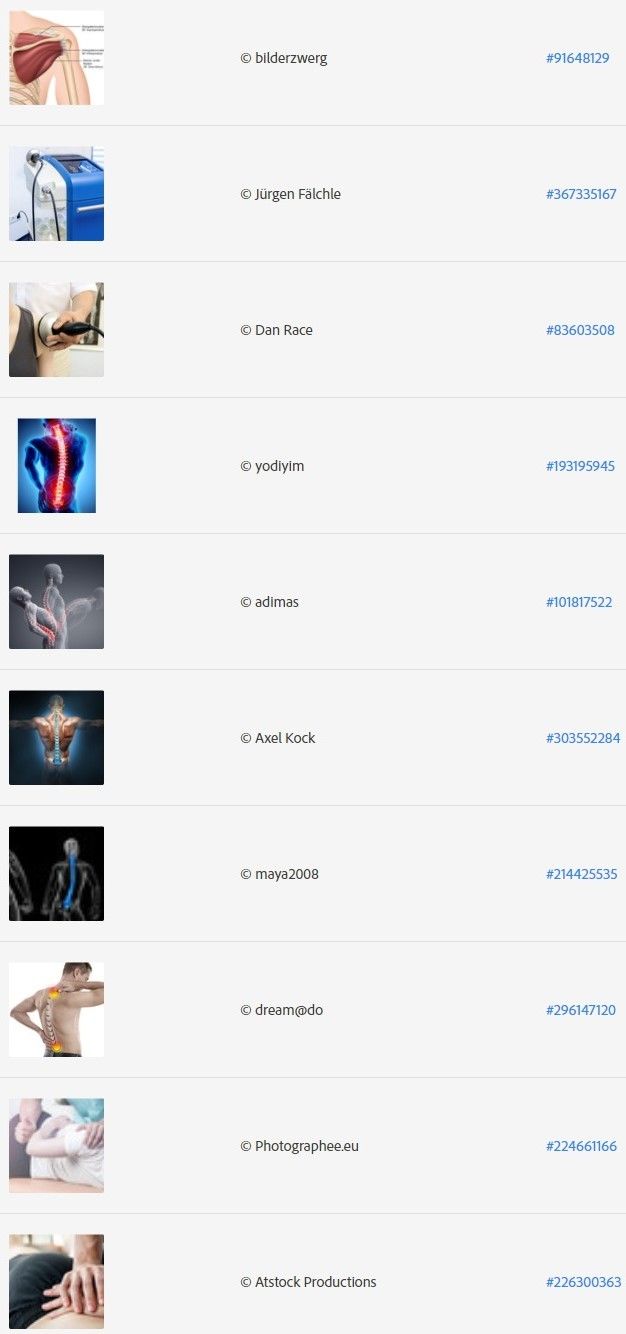Select the adimas gray skeleton render thumbnail
This screenshot has height=1334, width=626.
(56, 602)
